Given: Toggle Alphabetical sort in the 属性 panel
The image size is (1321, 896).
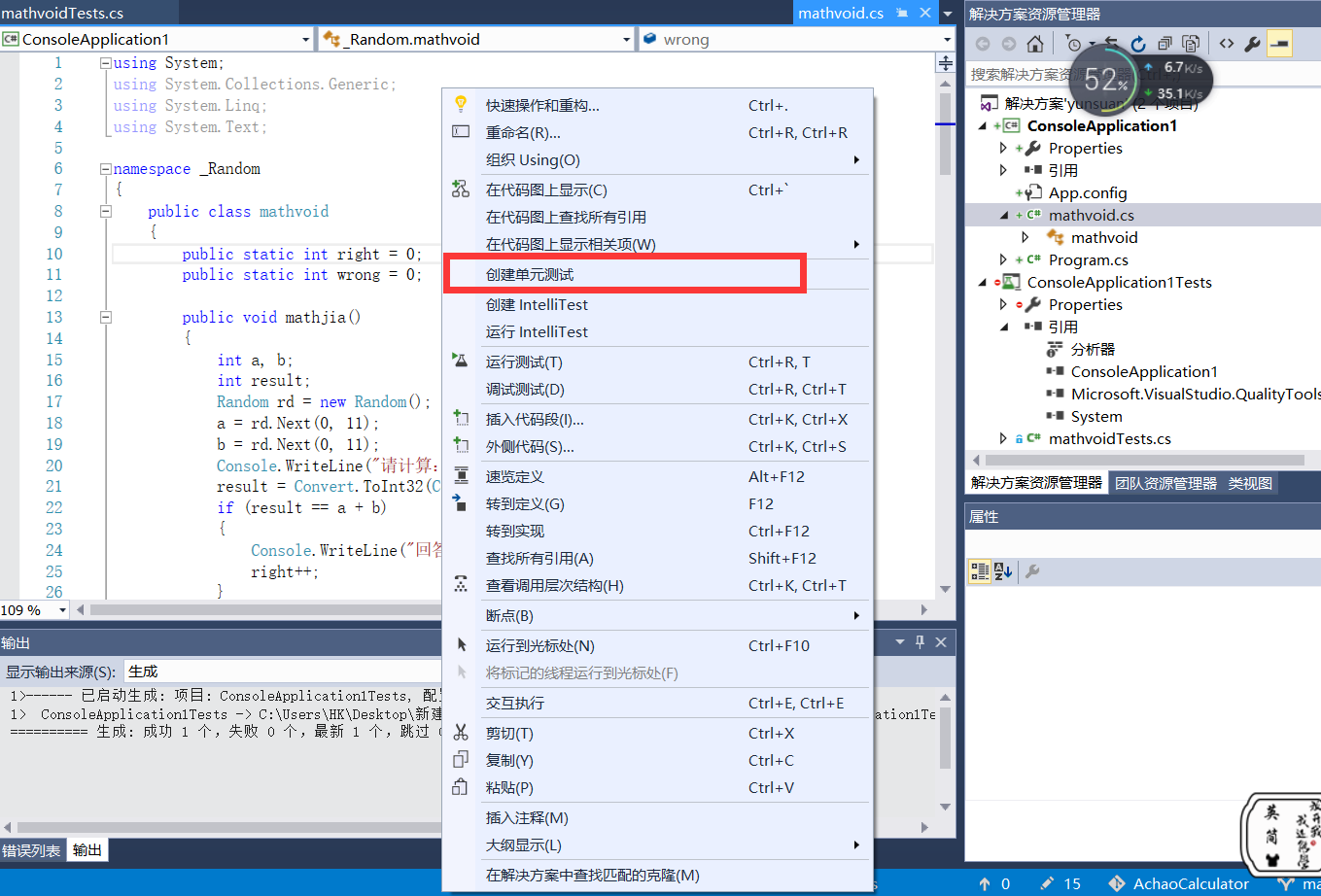Looking at the screenshot, I should 1003,571.
